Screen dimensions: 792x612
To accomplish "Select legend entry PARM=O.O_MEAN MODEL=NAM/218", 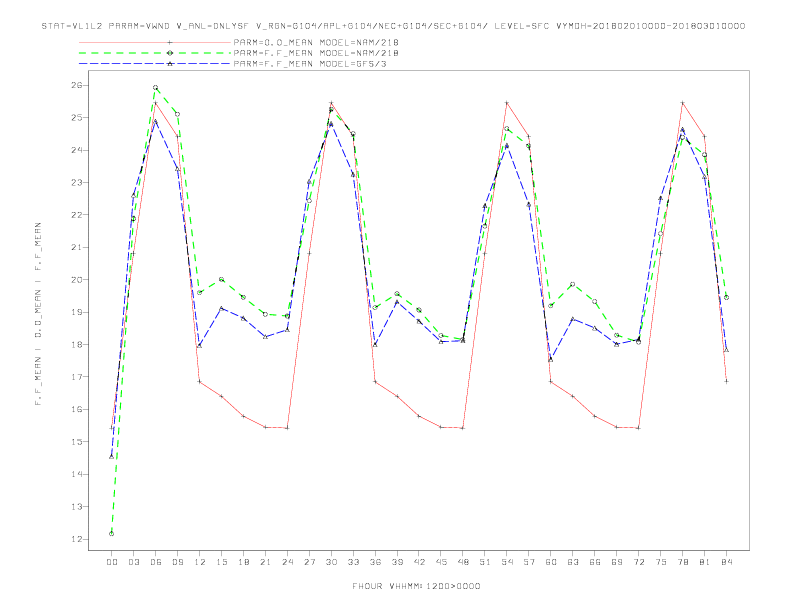I will pyautogui.click(x=316, y=42).
